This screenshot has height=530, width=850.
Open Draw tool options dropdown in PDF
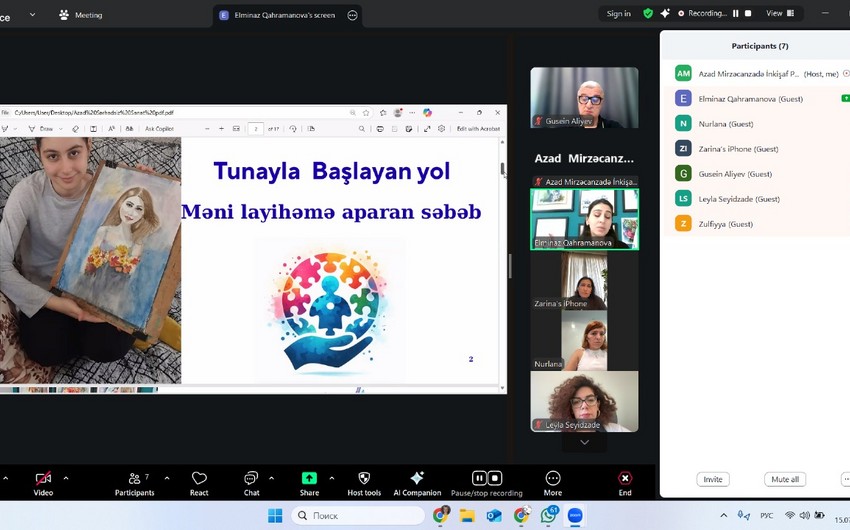coord(61,129)
